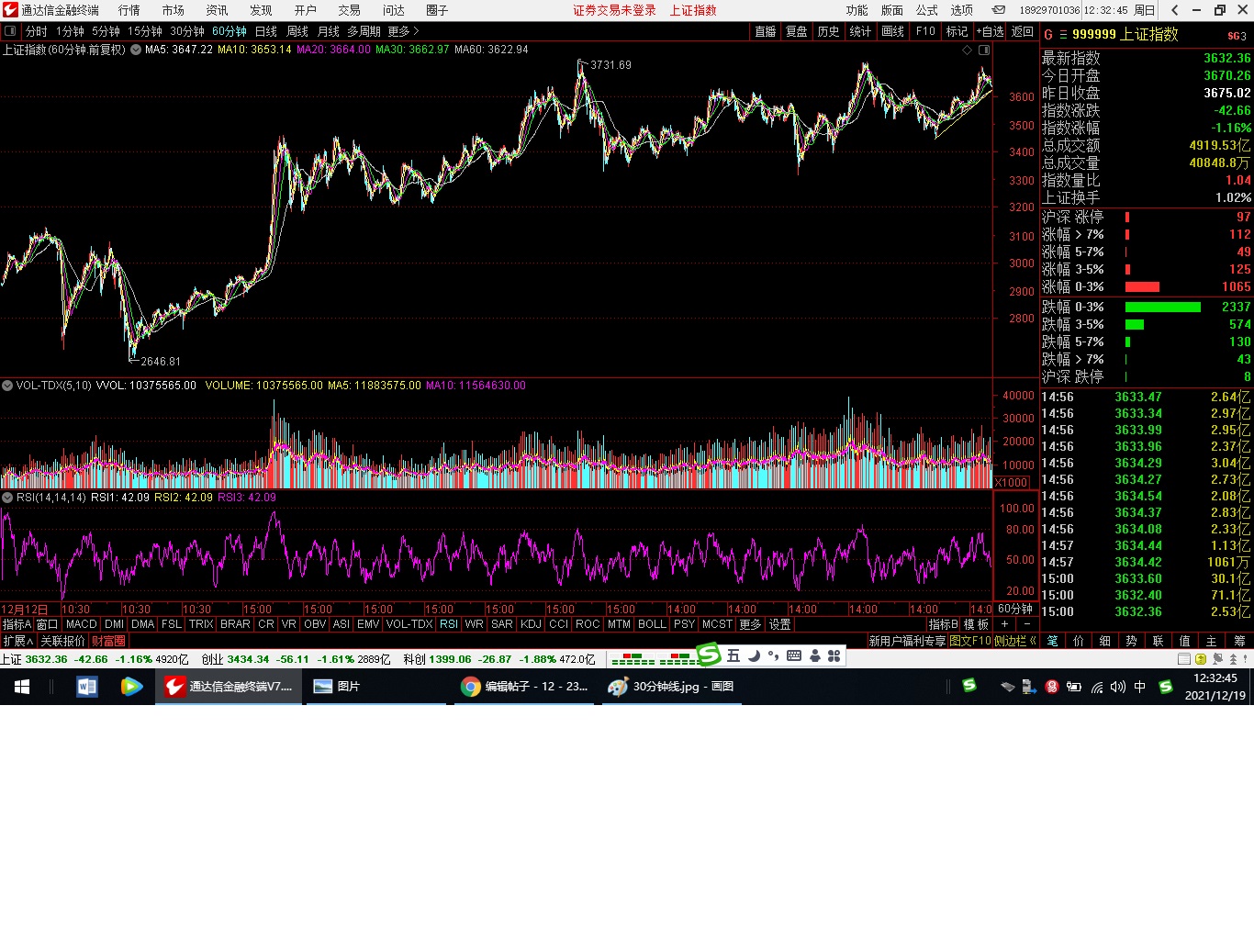
Task: Open the Sogou soft keyboard icon
Action: 794,655
